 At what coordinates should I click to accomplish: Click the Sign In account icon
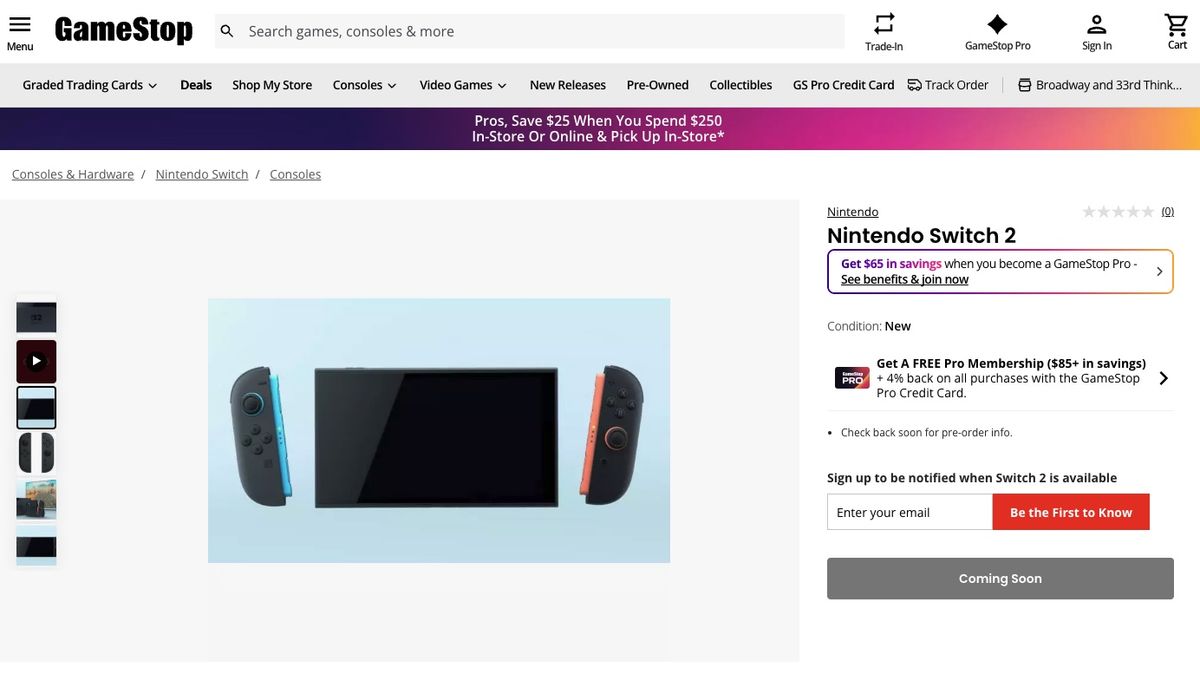coord(1095,22)
